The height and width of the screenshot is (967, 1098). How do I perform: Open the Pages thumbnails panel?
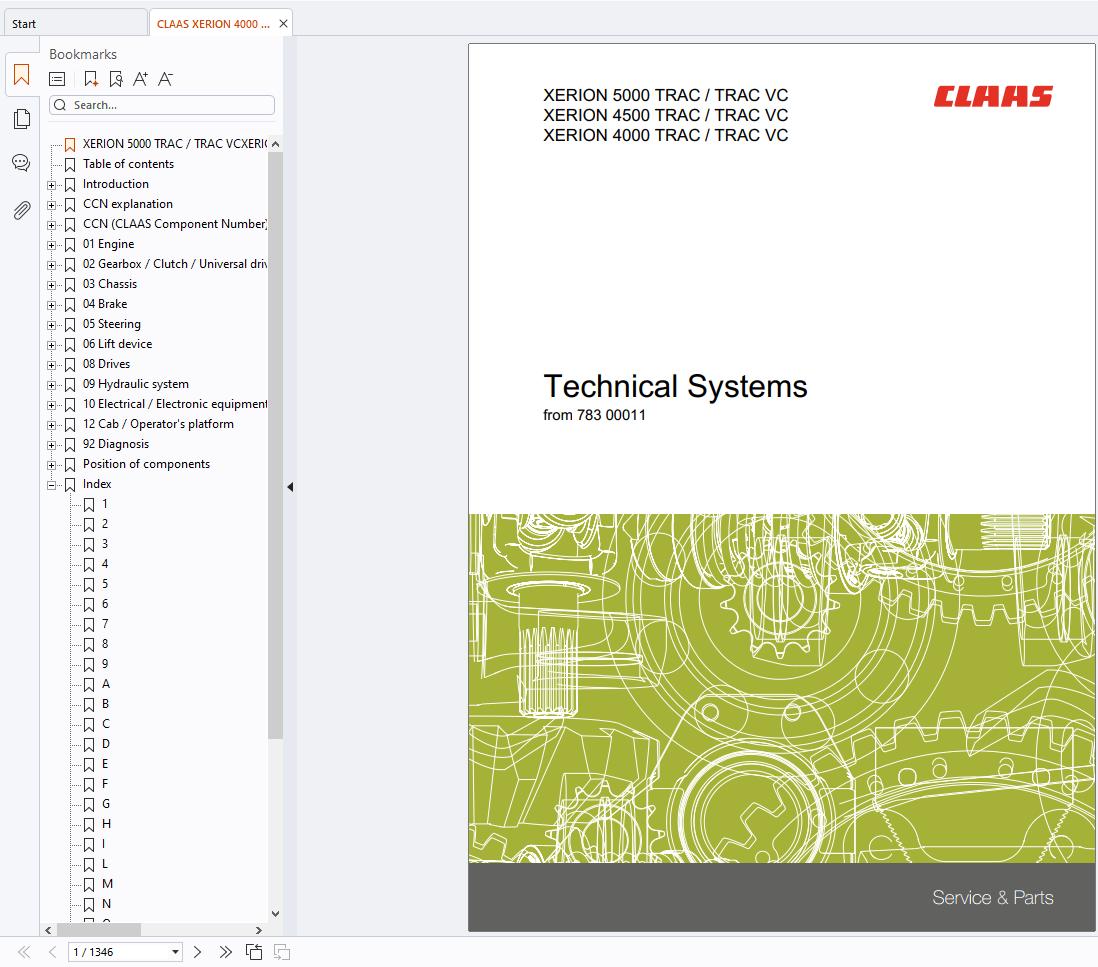tap(21, 120)
